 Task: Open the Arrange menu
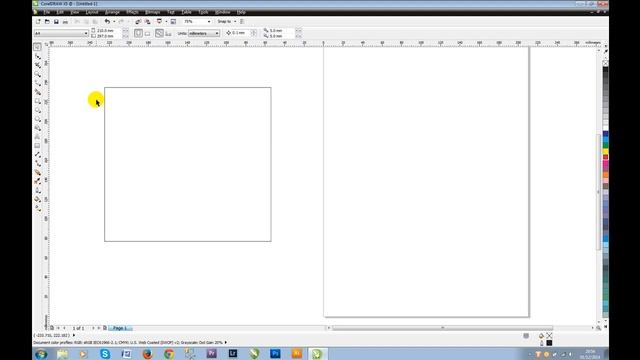pyautogui.click(x=112, y=12)
